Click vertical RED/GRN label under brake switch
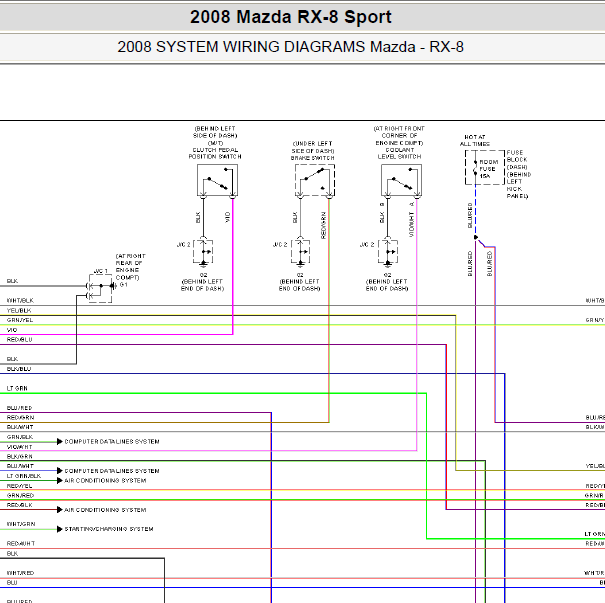This screenshot has width=605, height=603. (x=323, y=225)
